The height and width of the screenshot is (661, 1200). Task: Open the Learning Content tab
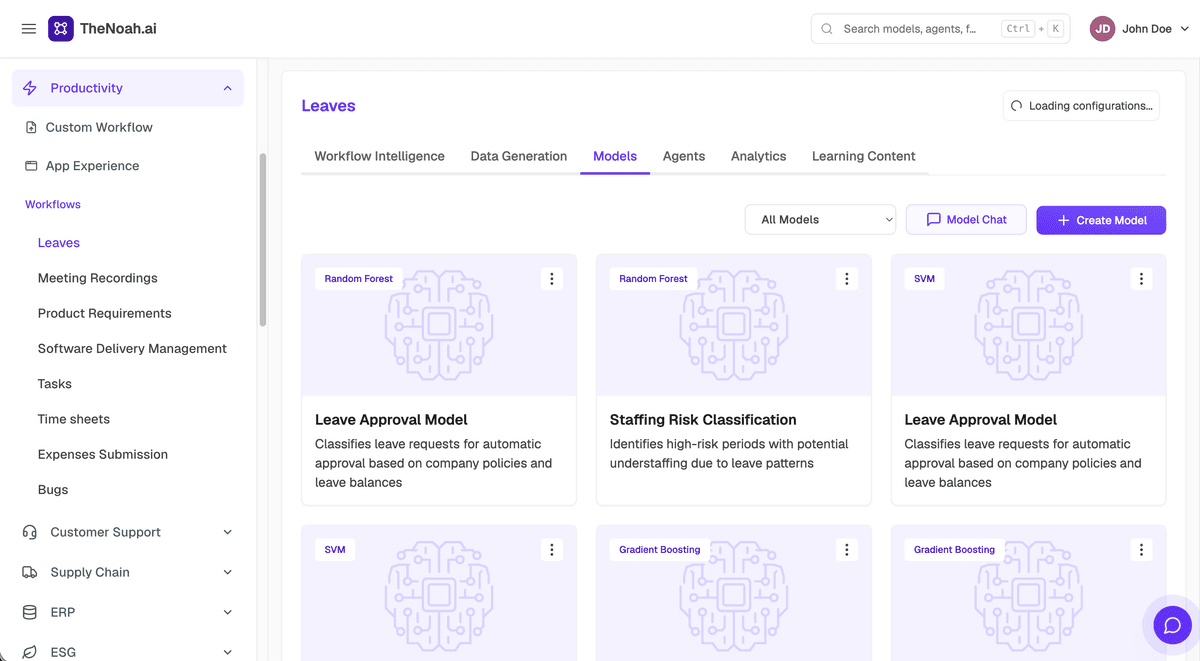pos(864,156)
